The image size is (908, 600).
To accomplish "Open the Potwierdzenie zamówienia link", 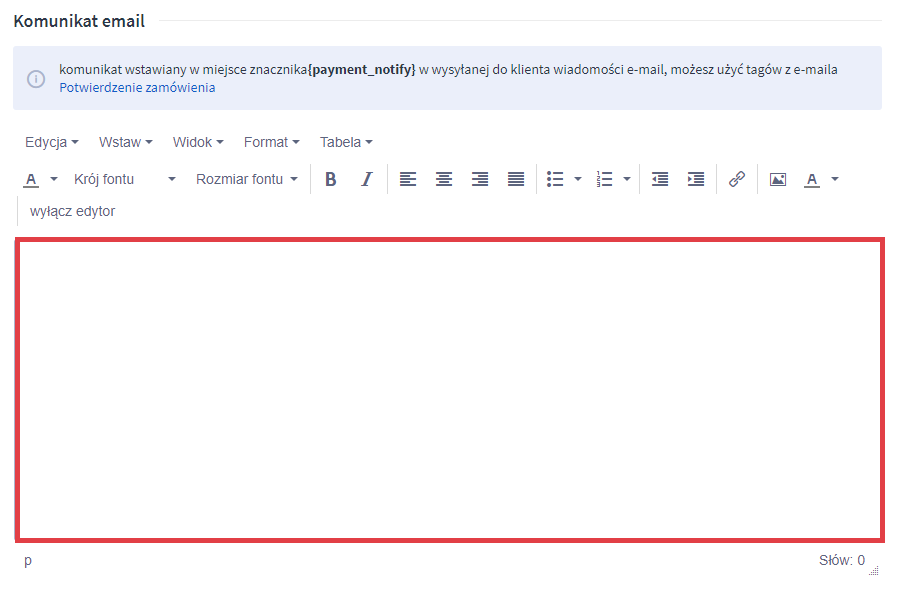I will coord(137,88).
